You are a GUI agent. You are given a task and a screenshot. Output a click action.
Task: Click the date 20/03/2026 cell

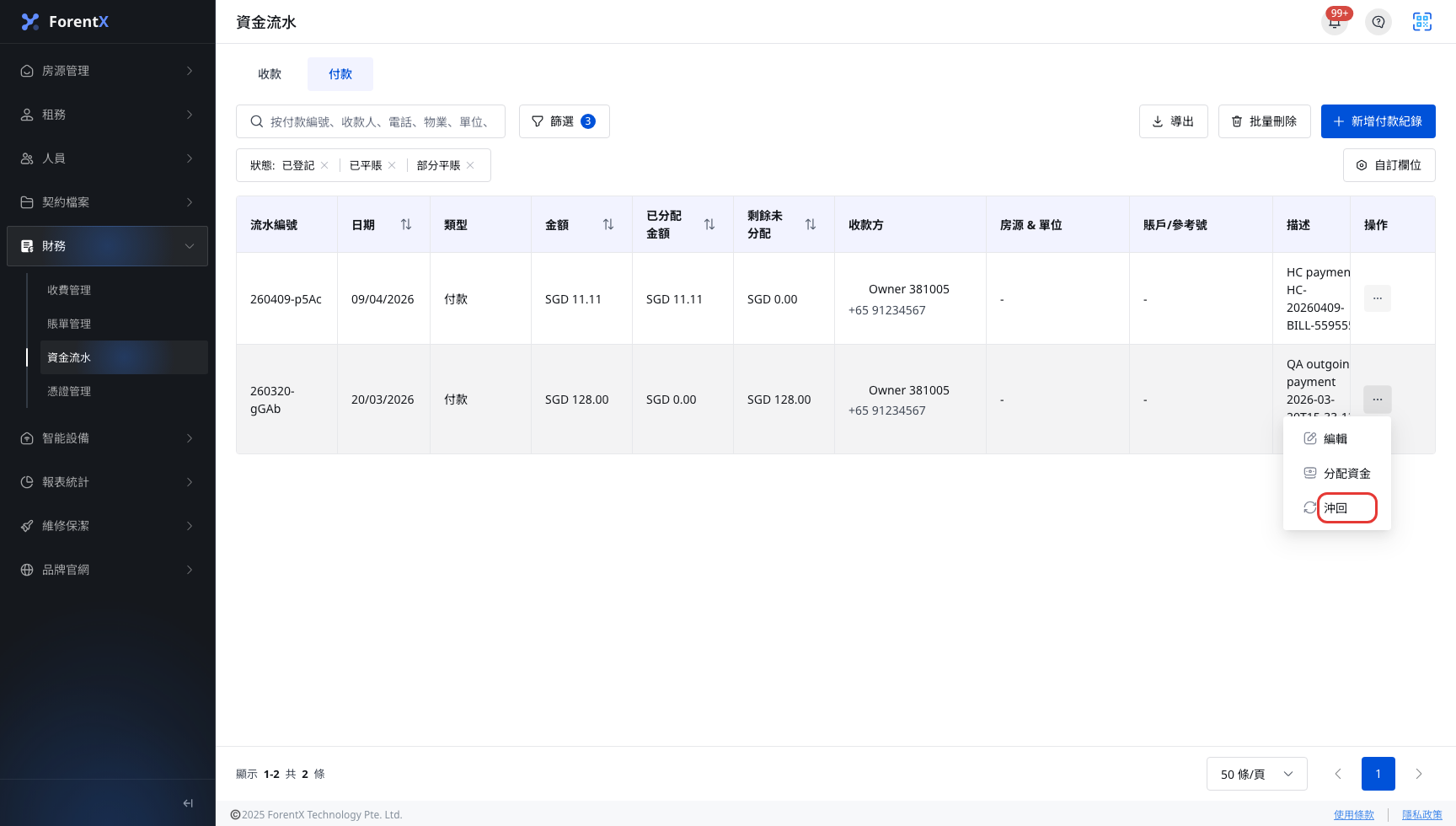tap(383, 400)
